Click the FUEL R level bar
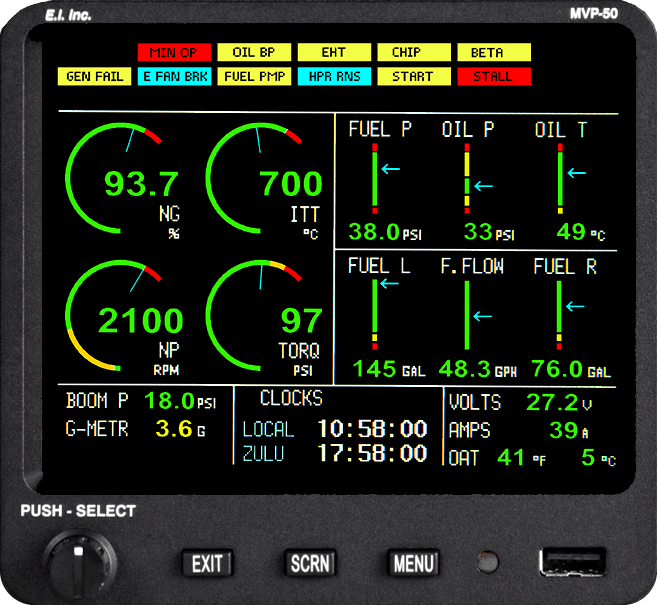Image resolution: width=657 pixels, height=605 pixels. tap(559, 315)
